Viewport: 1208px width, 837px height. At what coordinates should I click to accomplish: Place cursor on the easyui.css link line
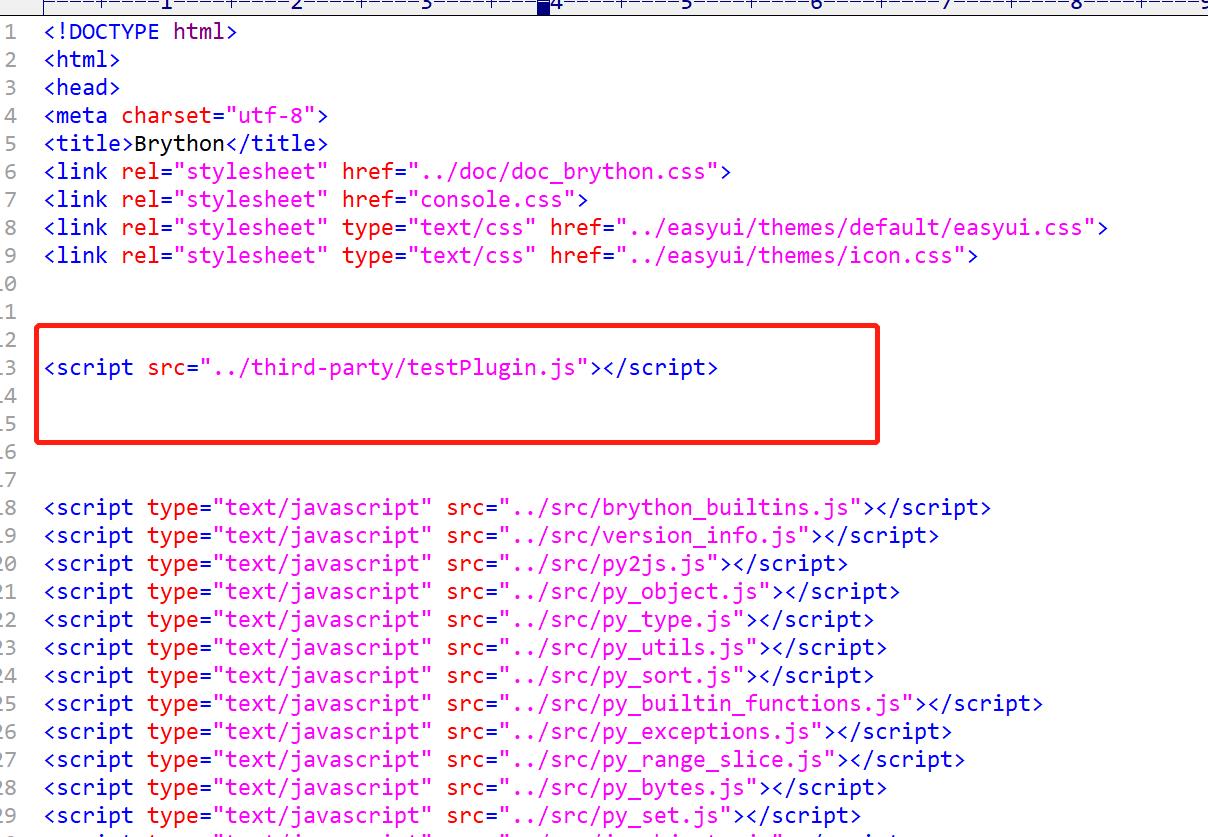coord(576,228)
